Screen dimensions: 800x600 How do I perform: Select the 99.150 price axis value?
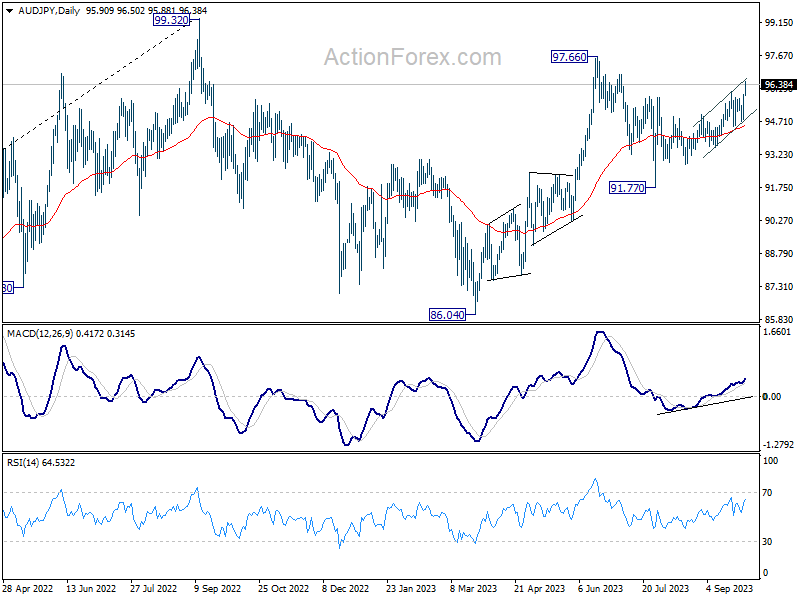click(x=779, y=22)
